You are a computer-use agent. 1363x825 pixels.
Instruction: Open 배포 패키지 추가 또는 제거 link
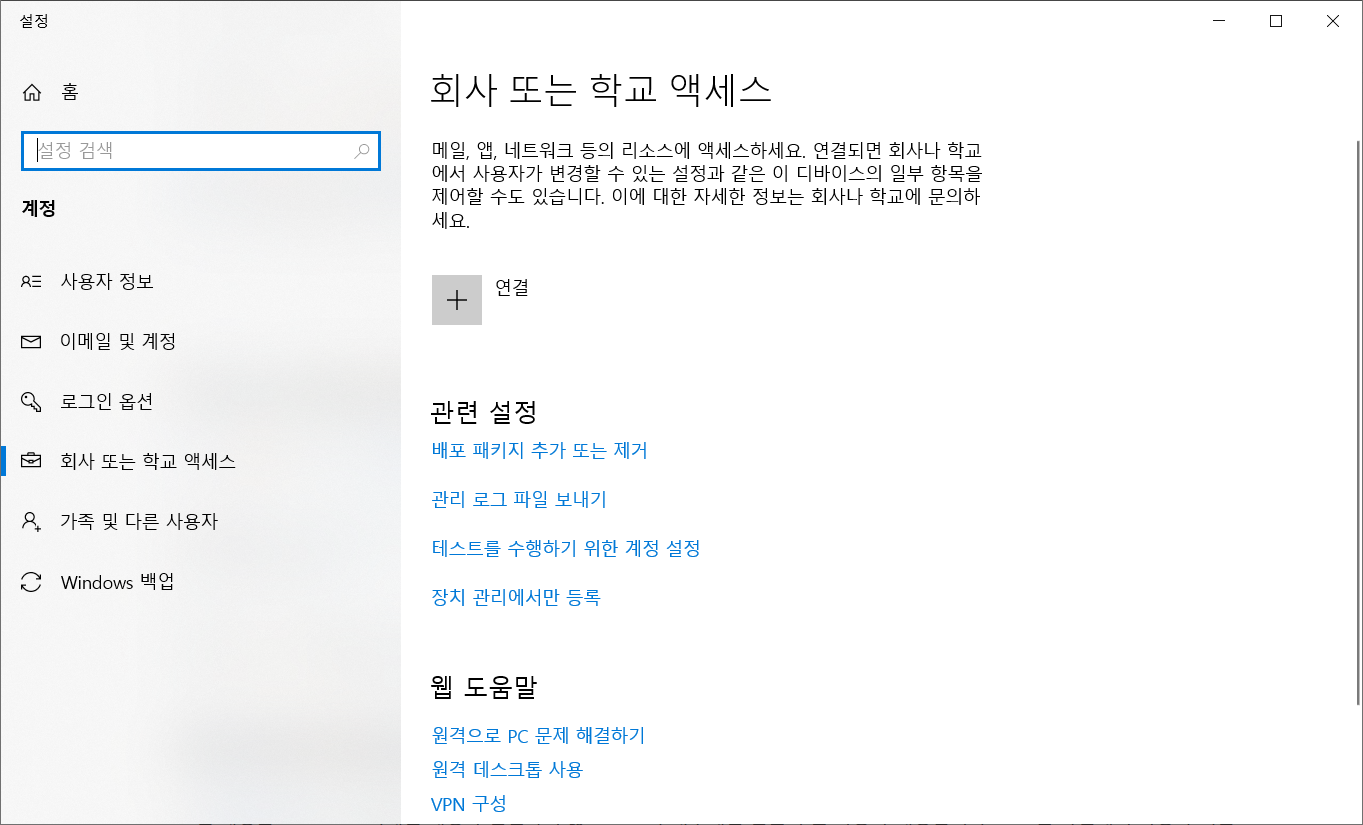(539, 451)
